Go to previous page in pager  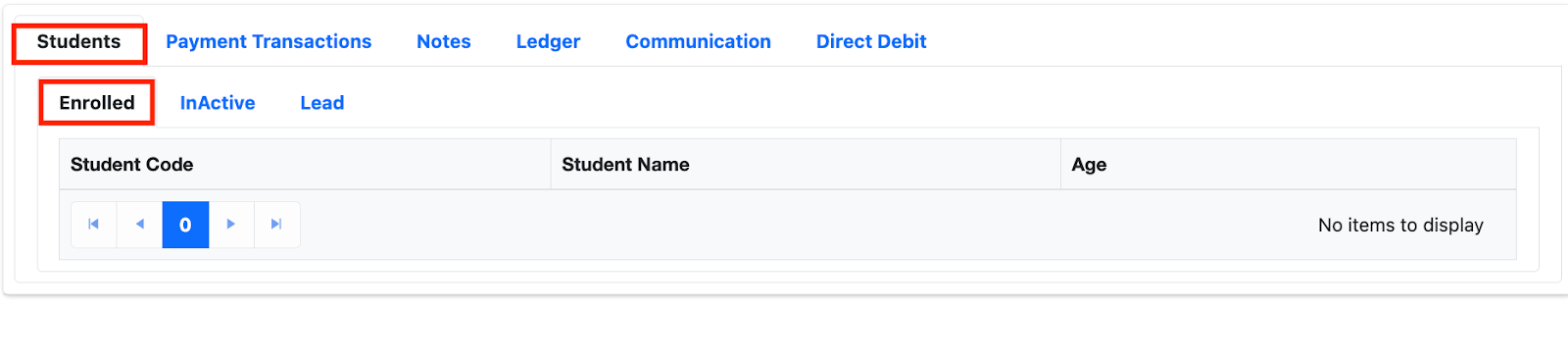(x=140, y=225)
